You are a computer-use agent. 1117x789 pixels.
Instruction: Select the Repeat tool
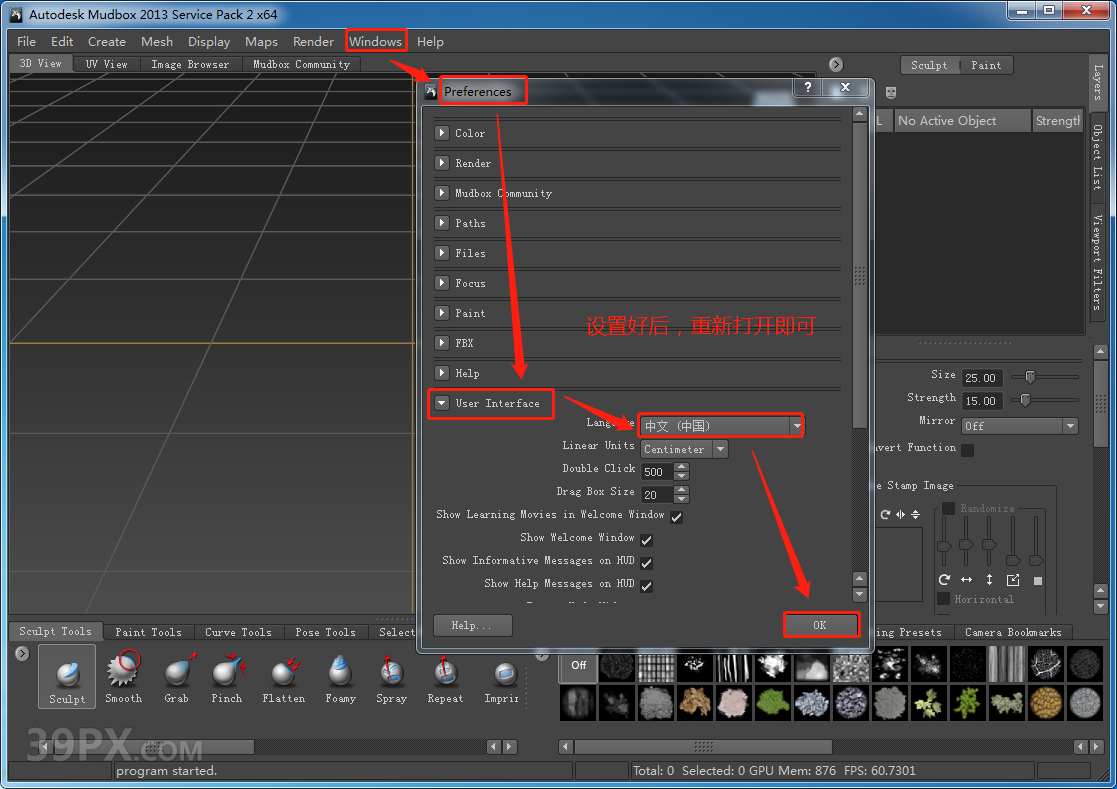tap(445, 676)
